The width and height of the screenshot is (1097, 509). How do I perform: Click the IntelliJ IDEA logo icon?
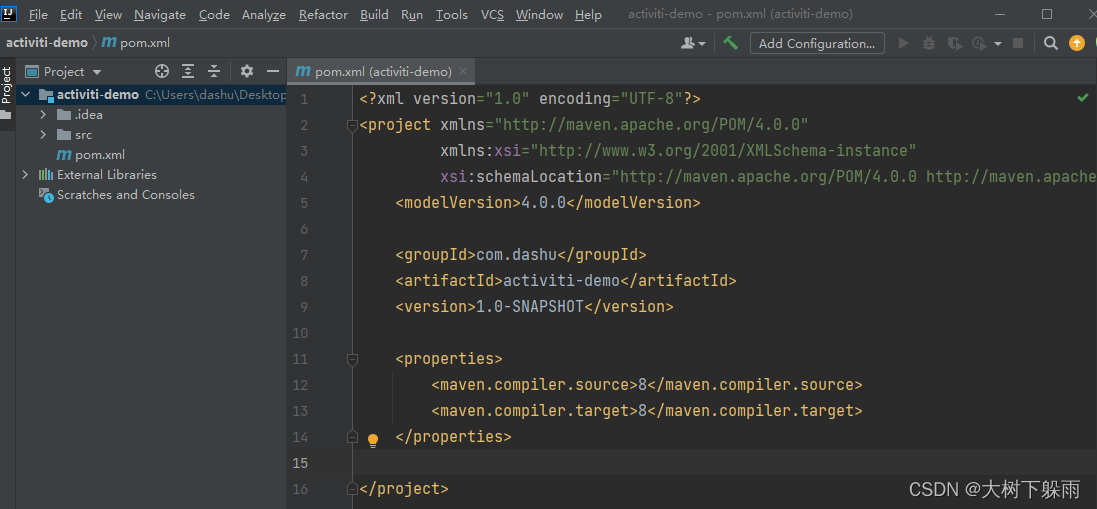pyautogui.click(x=9, y=14)
